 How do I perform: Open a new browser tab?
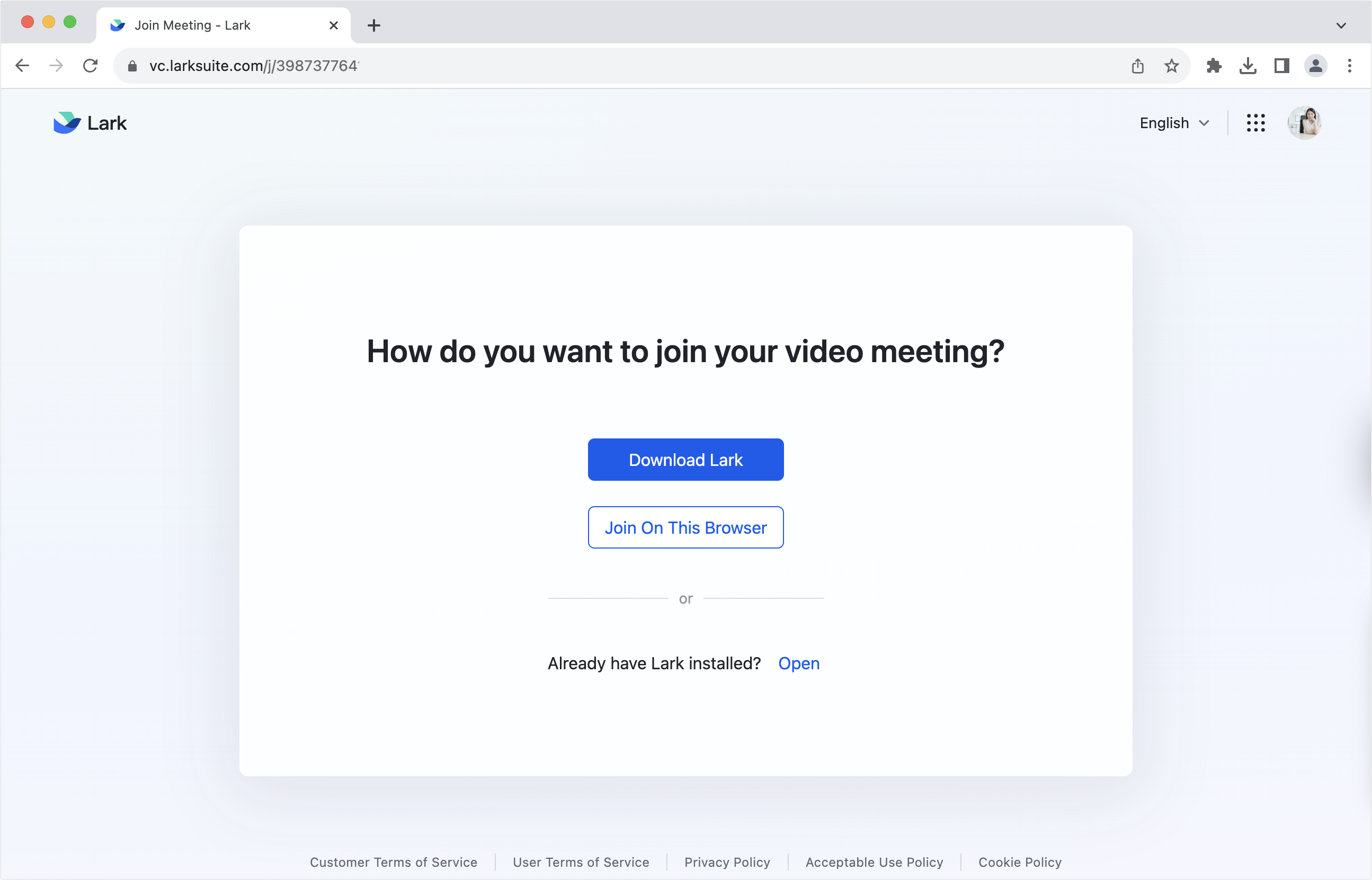(x=374, y=25)
